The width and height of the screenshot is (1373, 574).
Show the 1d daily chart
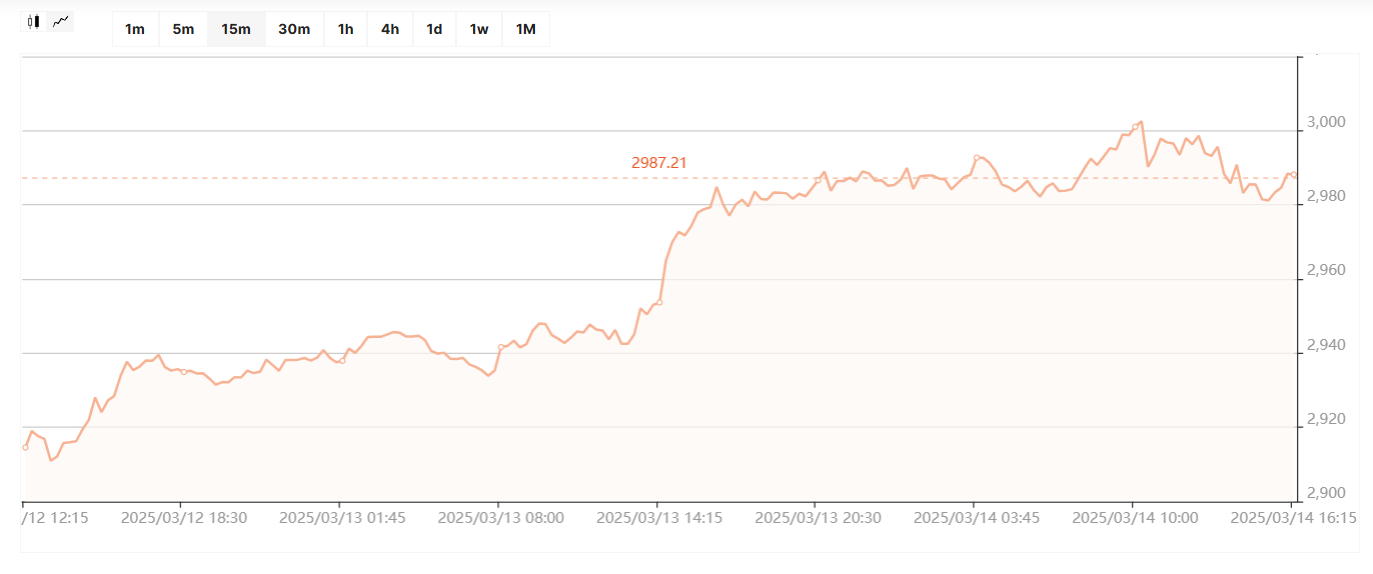(434, 29)
